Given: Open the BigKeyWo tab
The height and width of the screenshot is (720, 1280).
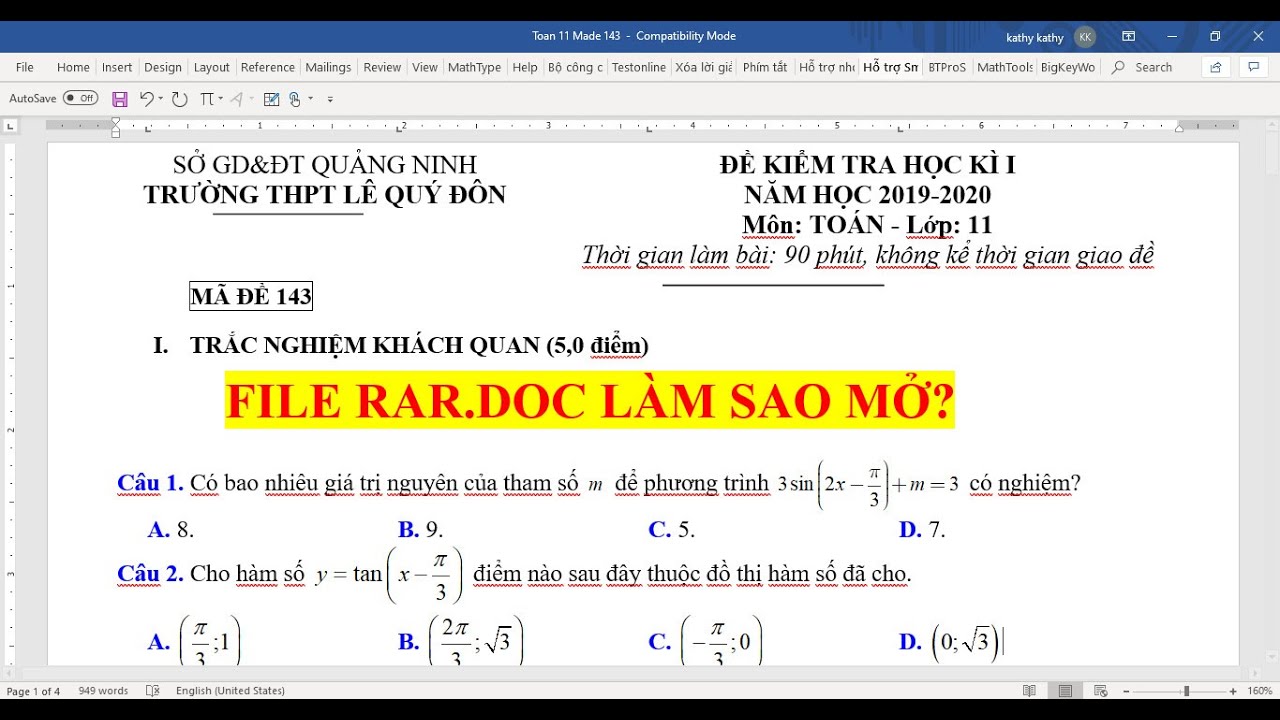Looking at the screenshot, I should pos(1068,67).
